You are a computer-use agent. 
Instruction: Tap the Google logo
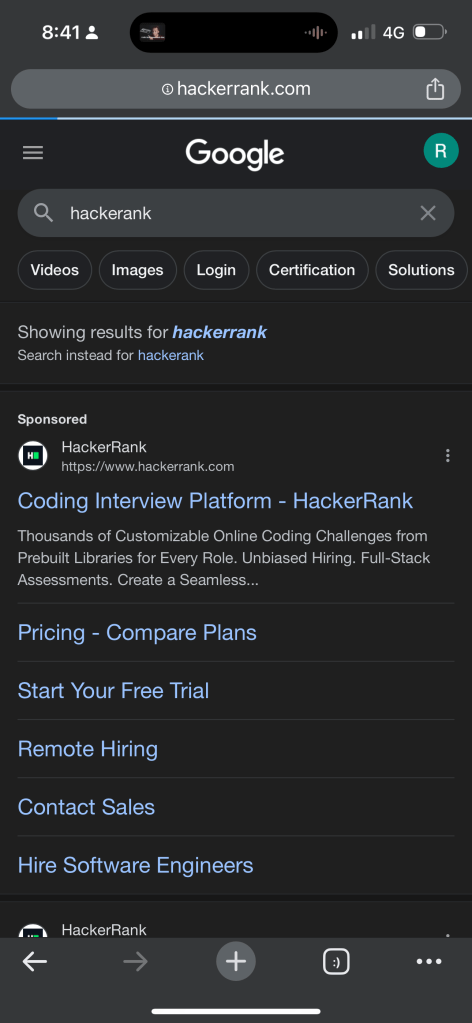point(235,154)
